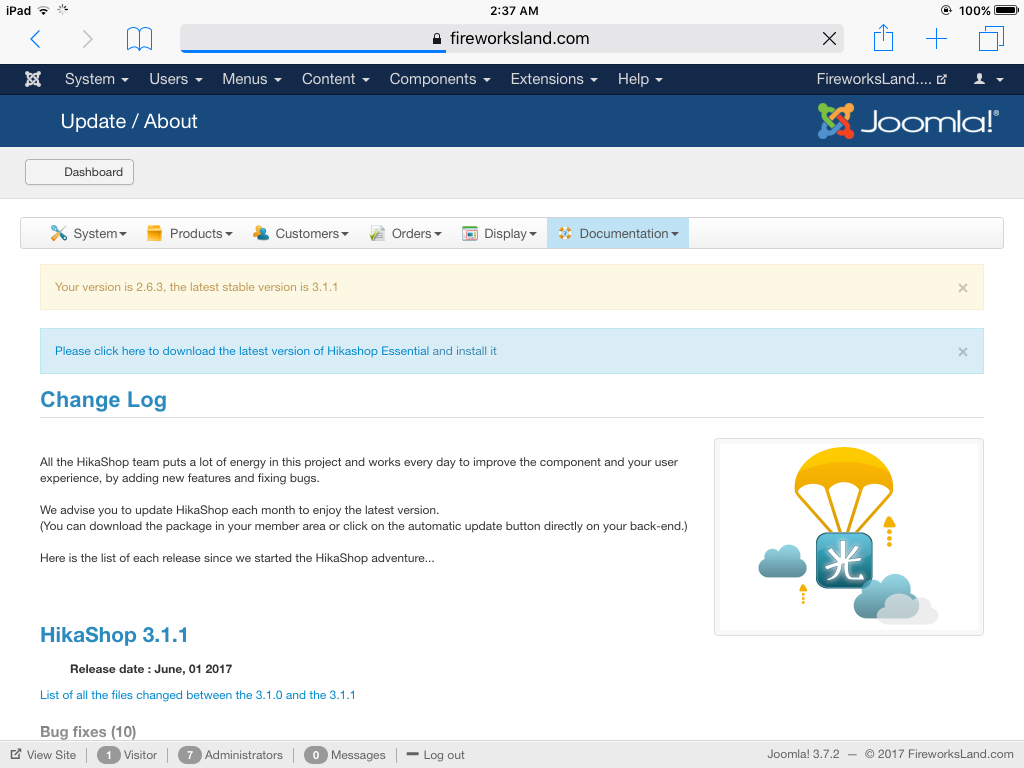Expand the HikaShop Products dropdown

[x=189, y=233]
